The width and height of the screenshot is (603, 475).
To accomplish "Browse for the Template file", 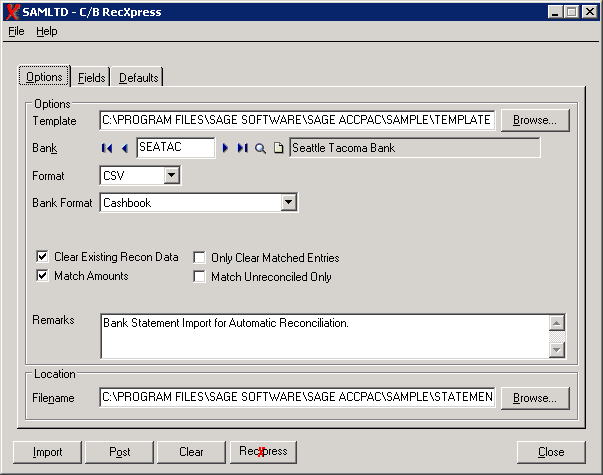I will (535, 120).
